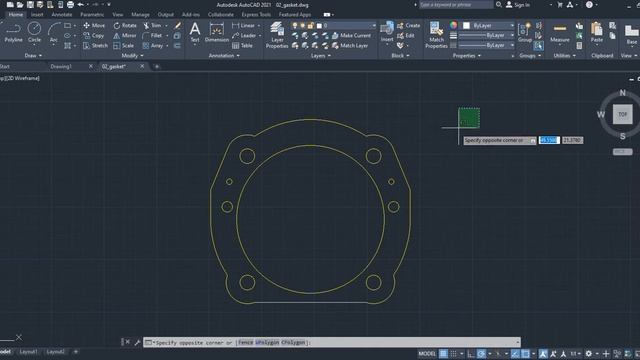
Task: Switch to the Annotate ribbon tab
Action: pyautogui.click(x=62, y=14)
